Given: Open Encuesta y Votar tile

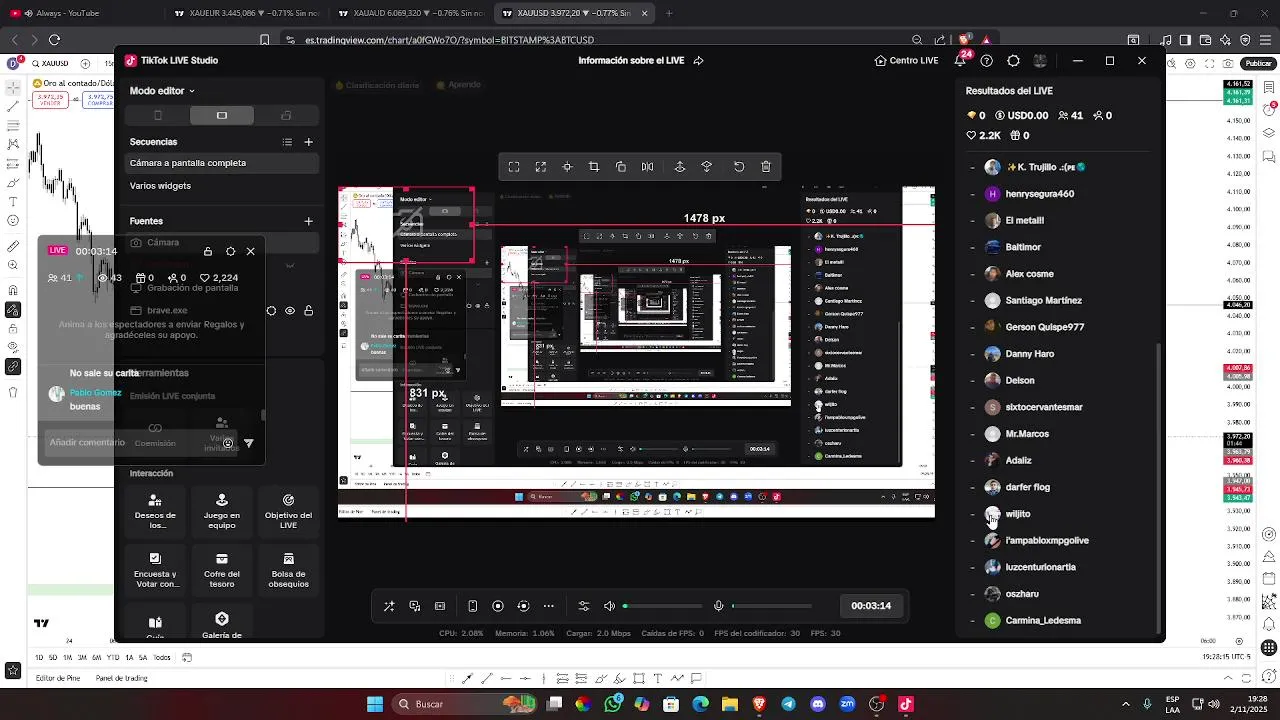Looking at the screenshot, I should click(155, 570).
